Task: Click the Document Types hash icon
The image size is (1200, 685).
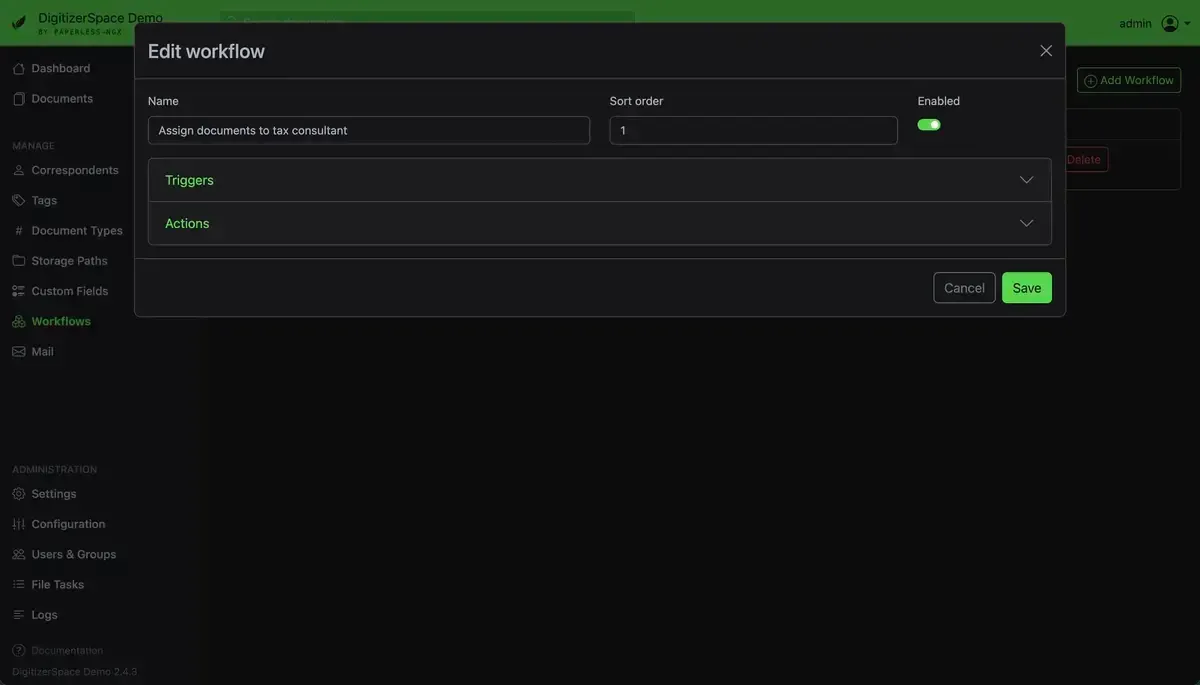Action: point(18,230)
